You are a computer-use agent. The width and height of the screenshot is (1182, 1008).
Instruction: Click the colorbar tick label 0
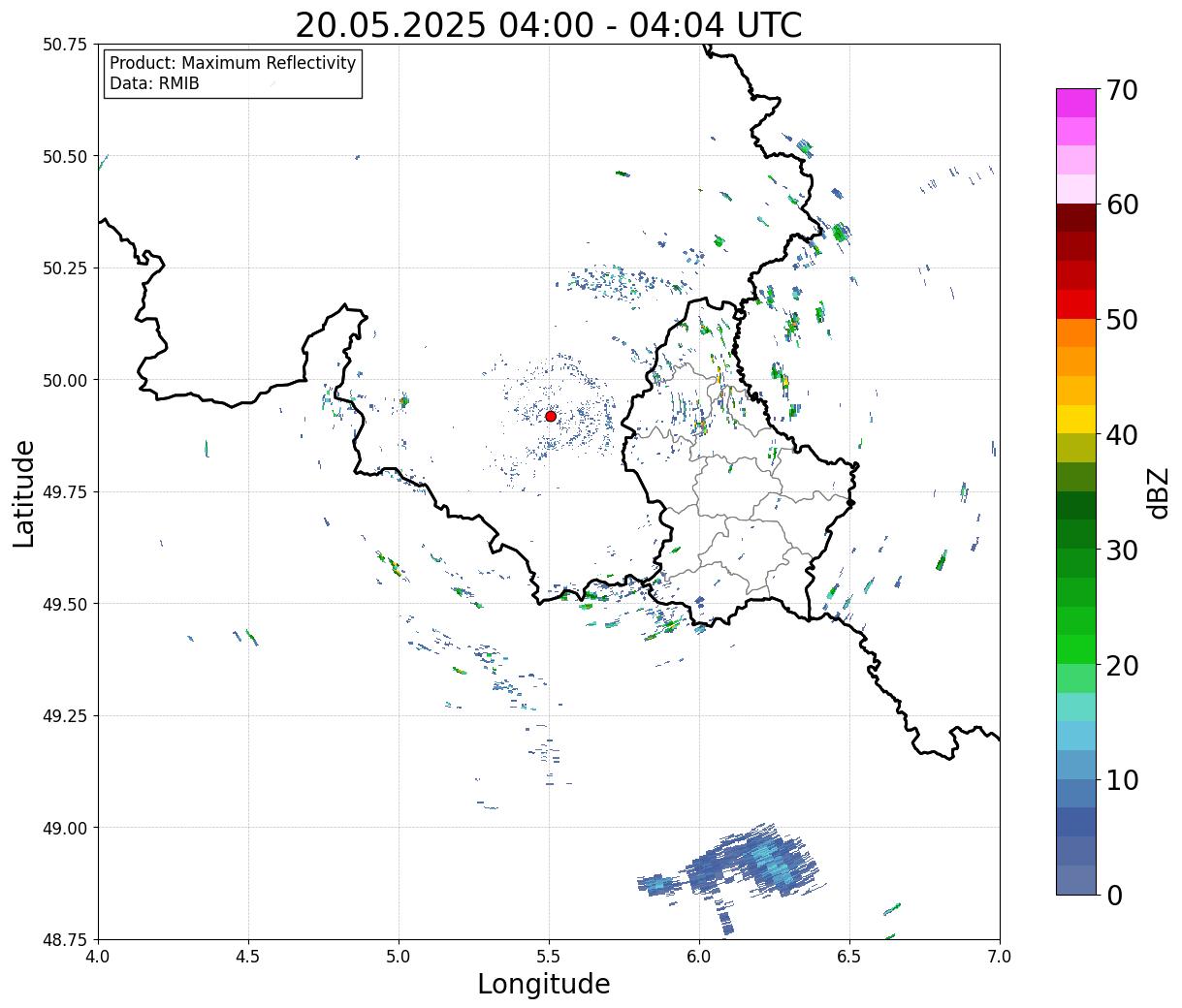click(x=1113, y=896)
